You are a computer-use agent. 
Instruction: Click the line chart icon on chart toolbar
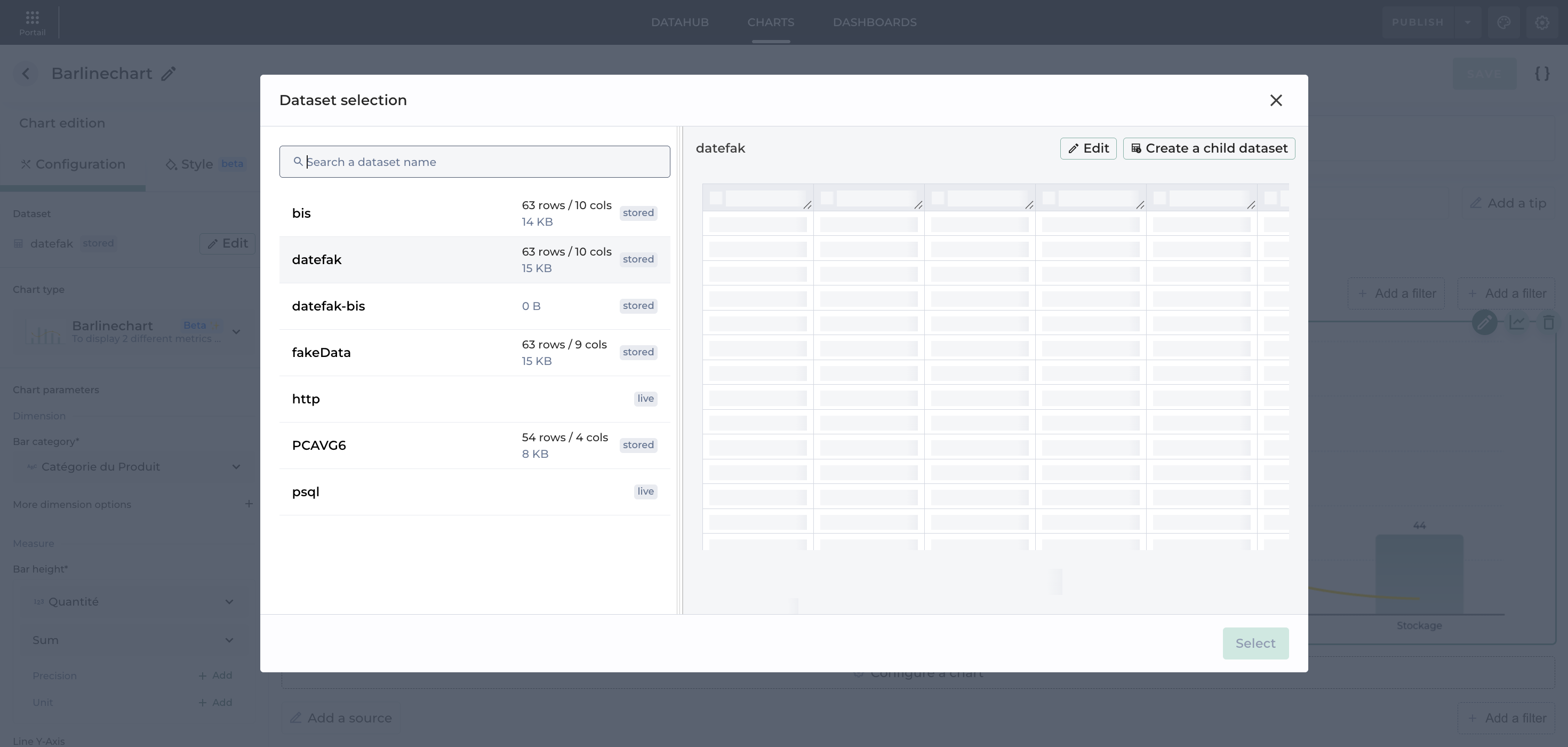(x=1516, y=322)
